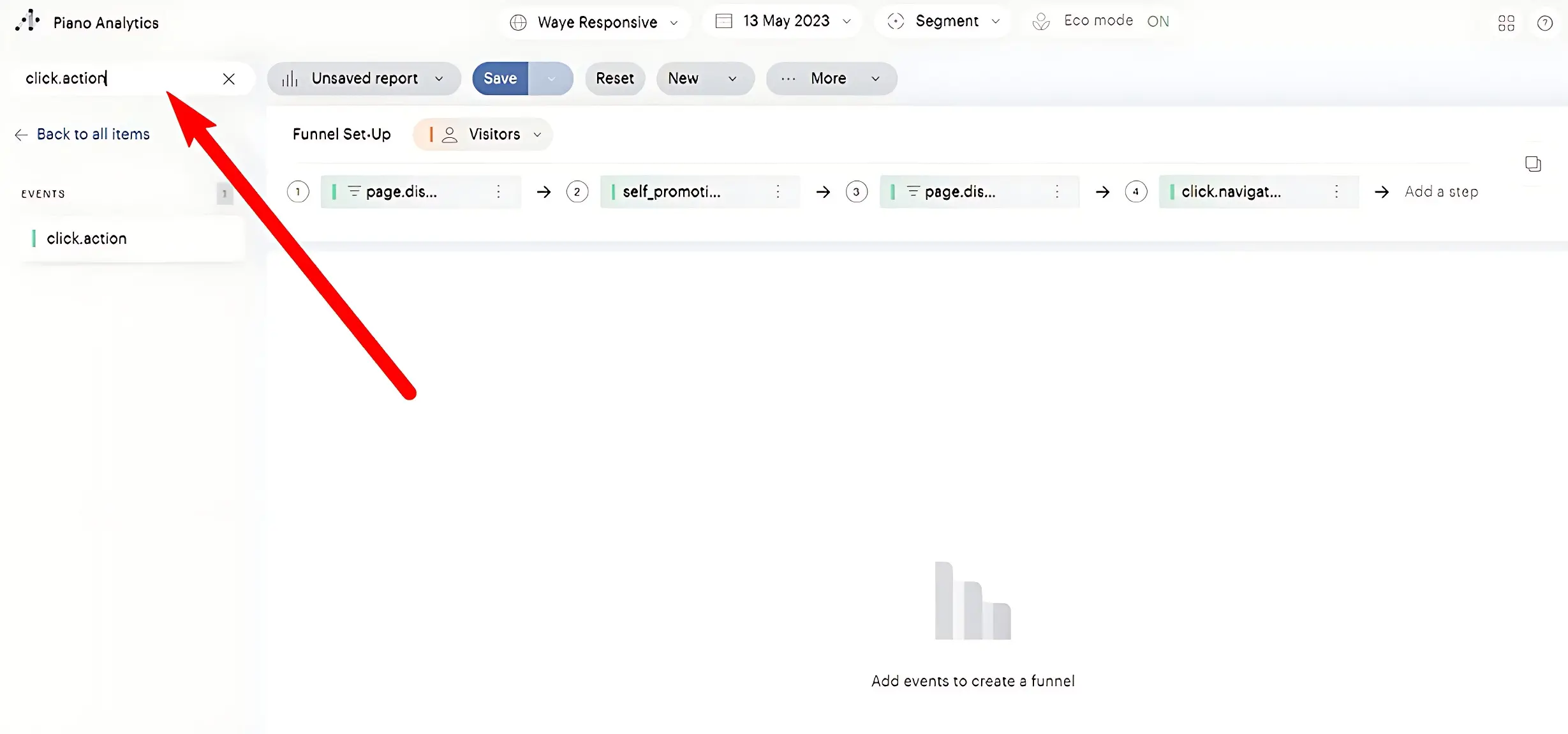Open the help question mark icon
This screenshot has height=734, width=1568.
click(1544, 23)
